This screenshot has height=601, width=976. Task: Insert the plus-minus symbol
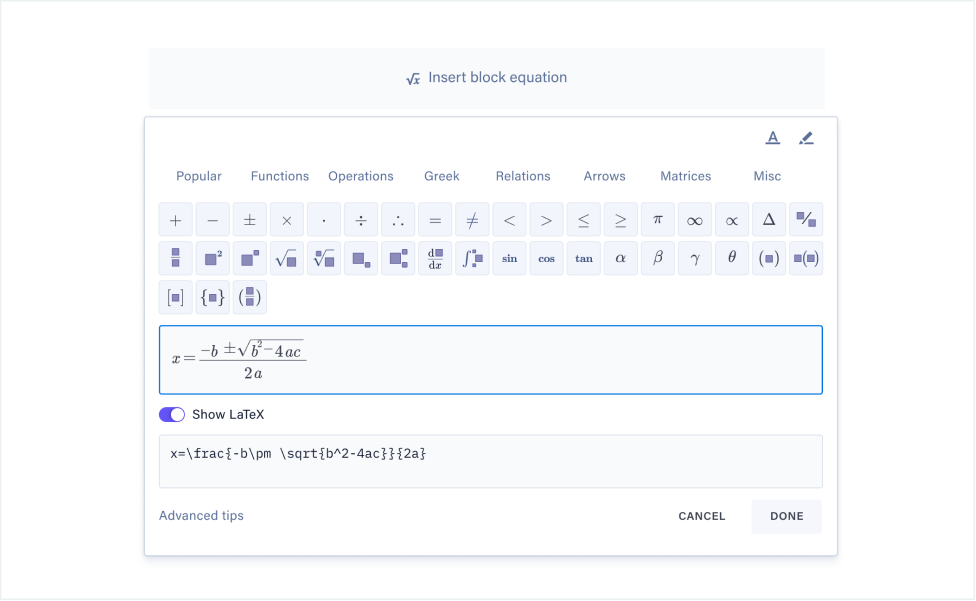pos(249,219)
